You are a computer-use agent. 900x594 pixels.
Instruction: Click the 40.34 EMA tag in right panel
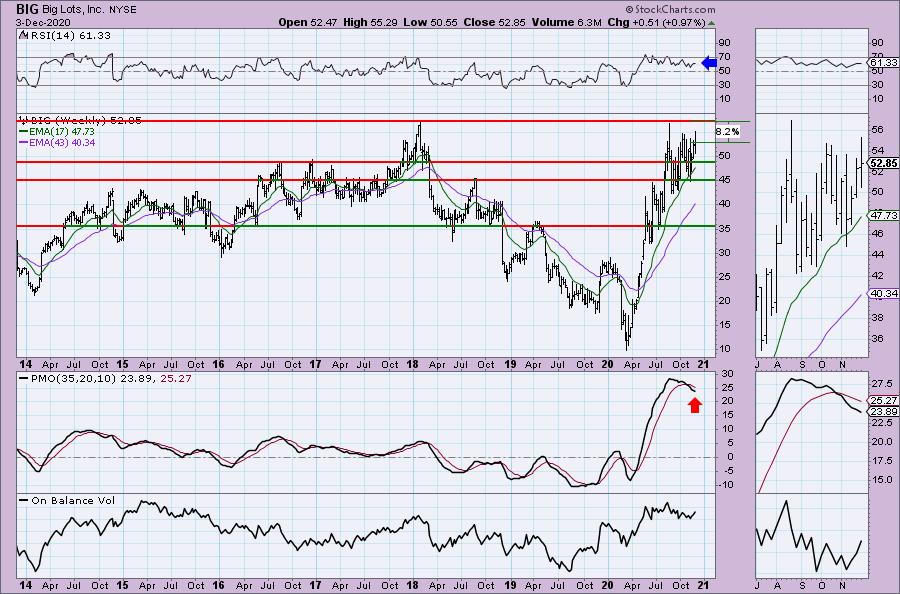(884, 293)
